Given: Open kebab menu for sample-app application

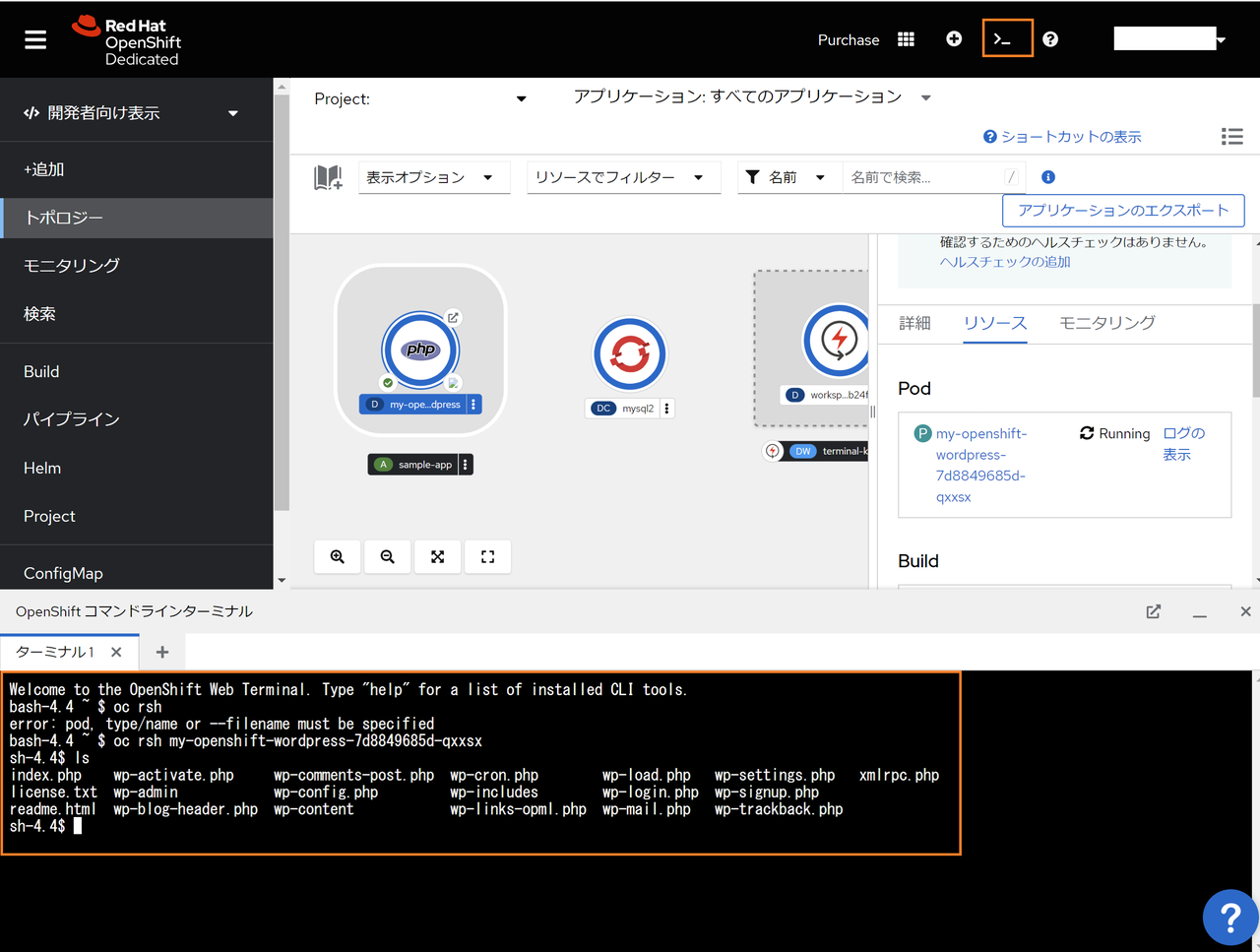Looking at the screenshot, I should click(466, 465).
